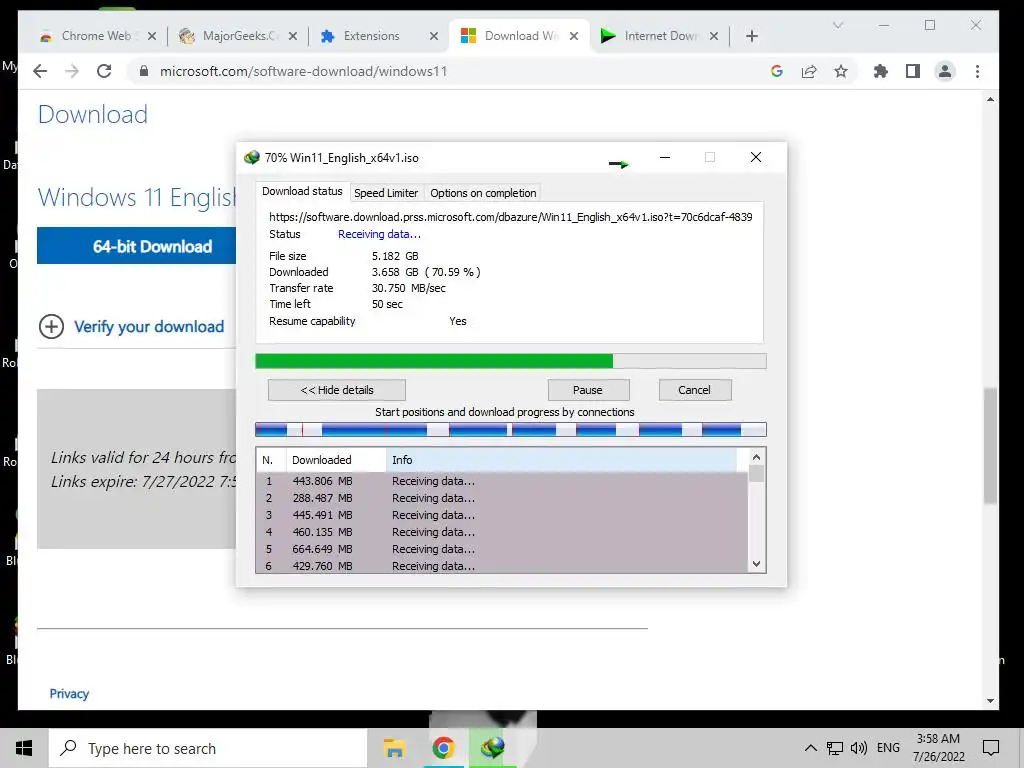Click the address bar URL
The image size is (1024, 768).
[x=304, y=71]
